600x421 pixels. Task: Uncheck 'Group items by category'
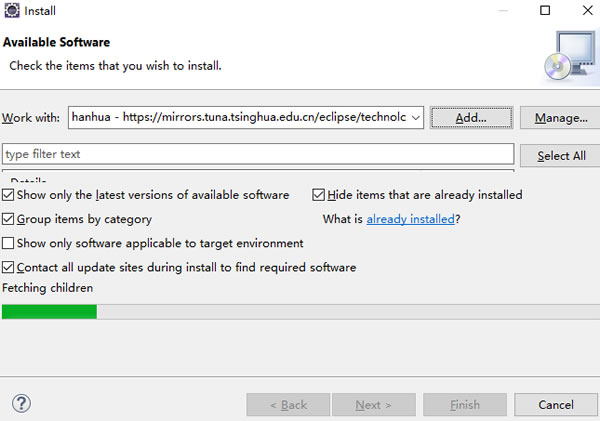point(9,219)
